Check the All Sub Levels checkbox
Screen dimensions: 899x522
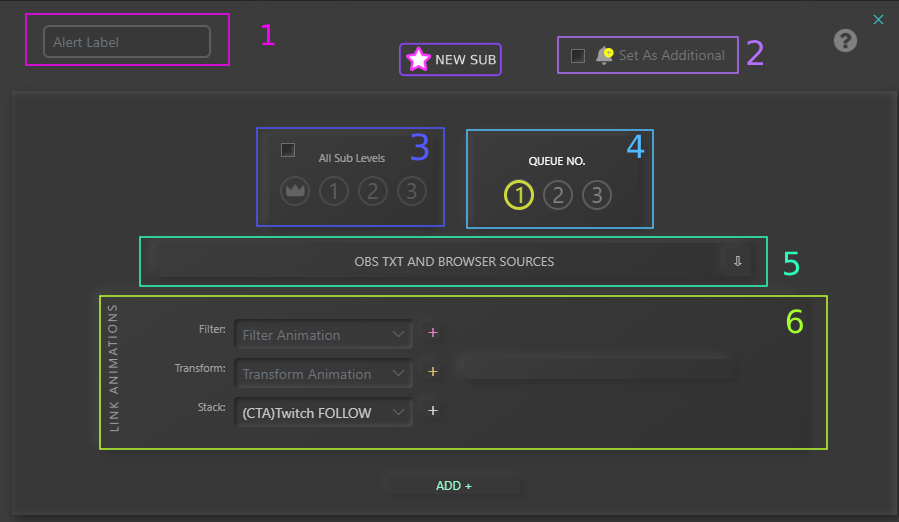(x=288, y=150)
